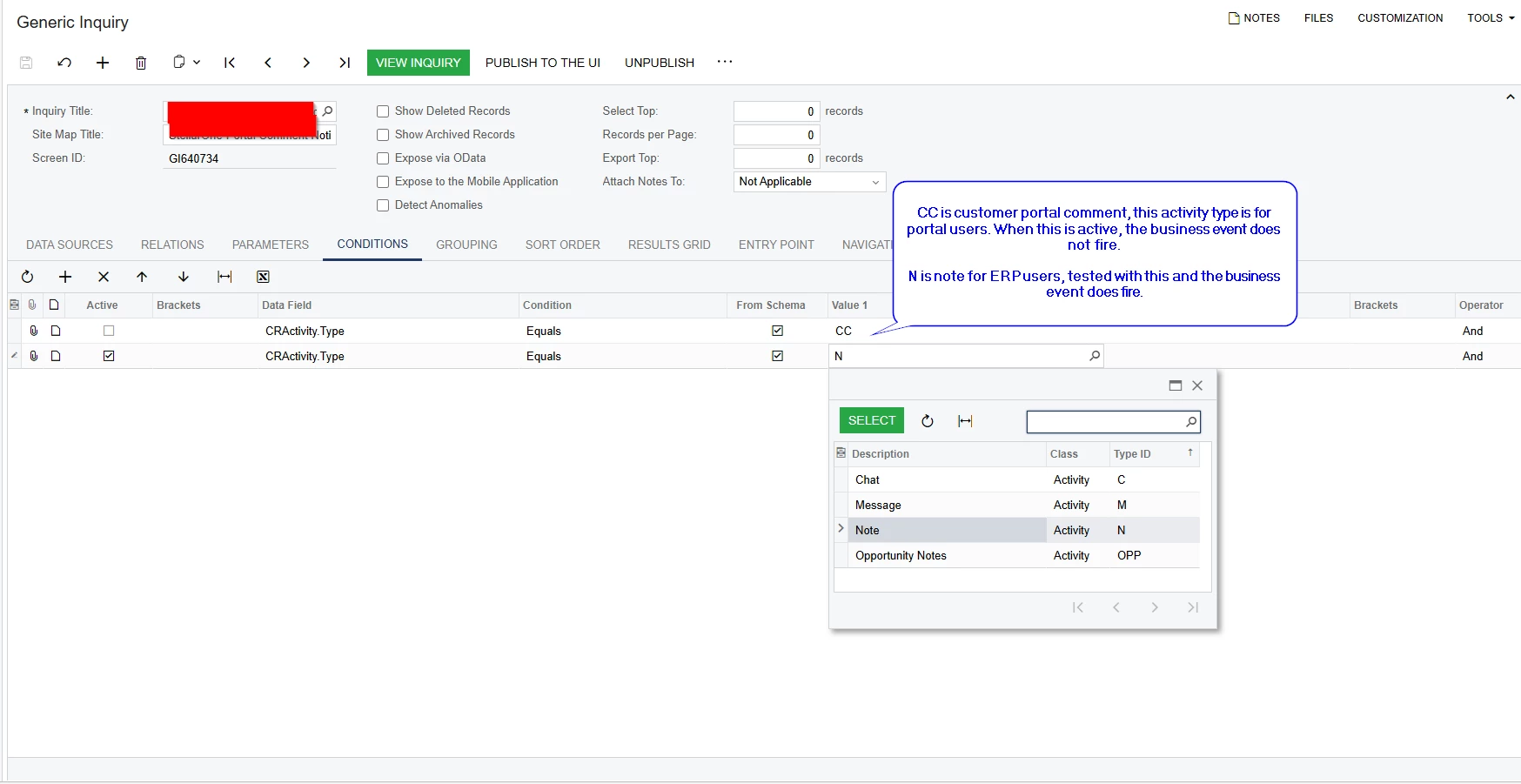This screenshot has height=784, width=1521.
Task: Open the more actions ellipsis menu
Action: pyautogui.click(x=725, y=62)
